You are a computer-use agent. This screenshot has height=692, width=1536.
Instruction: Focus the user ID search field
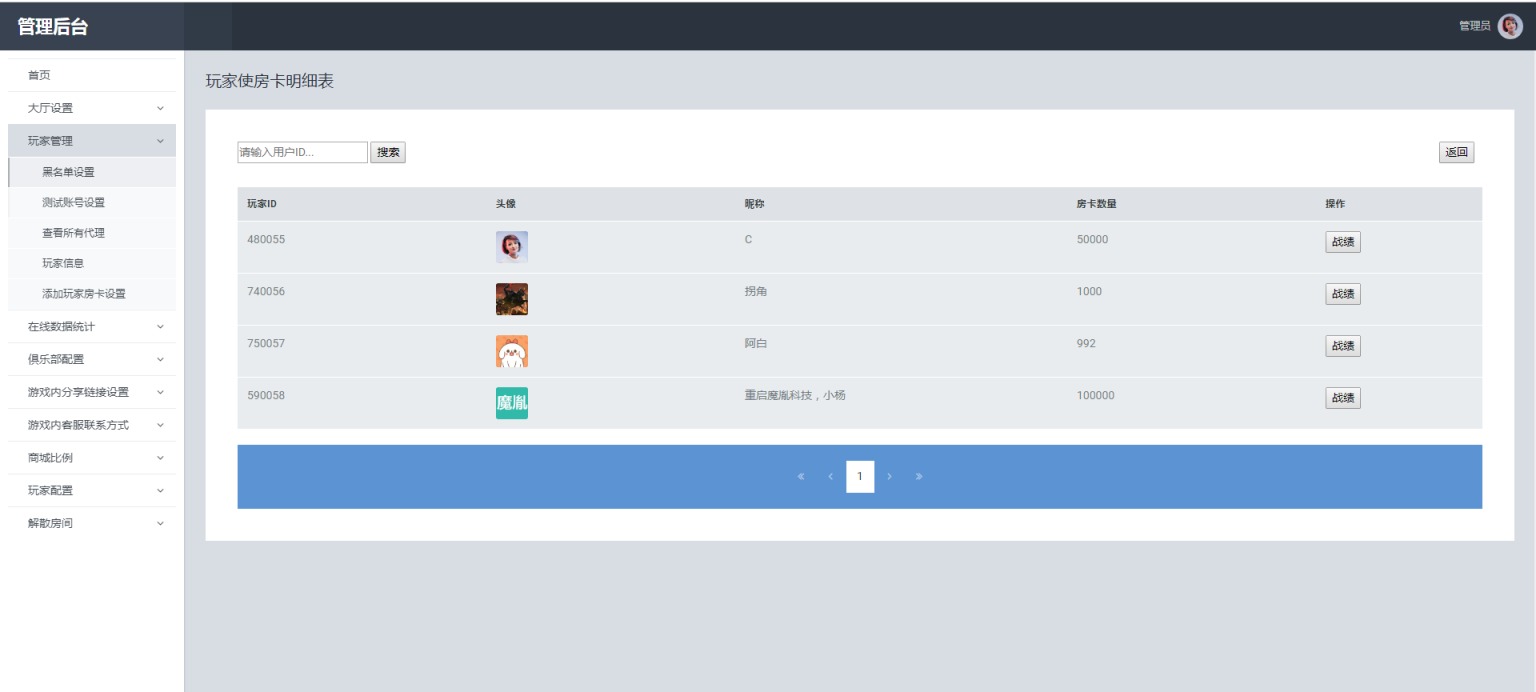(302, 153)
